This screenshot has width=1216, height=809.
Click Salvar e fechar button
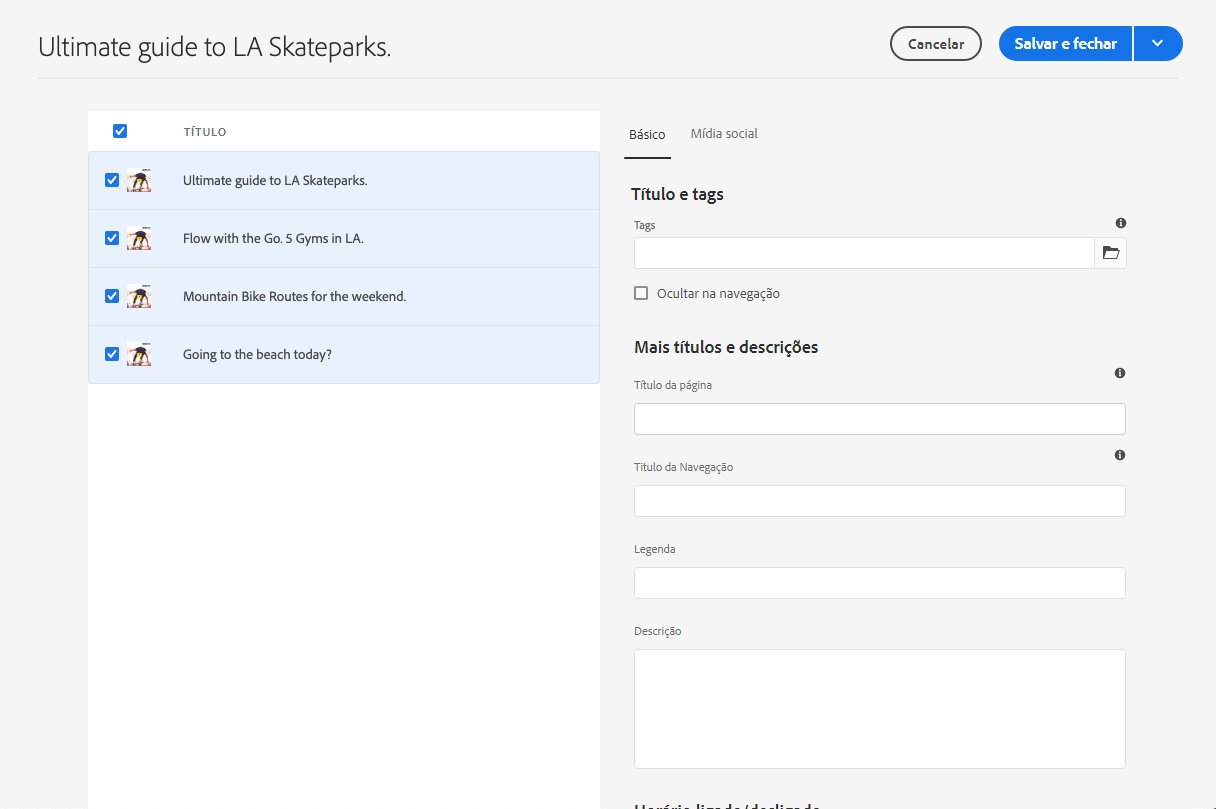(x=1065, y=44)
